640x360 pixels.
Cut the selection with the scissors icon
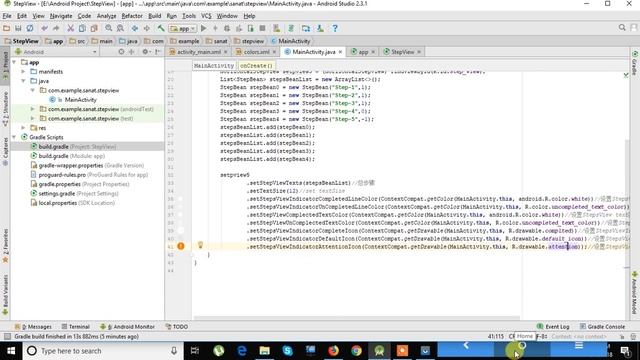(71, 29)
